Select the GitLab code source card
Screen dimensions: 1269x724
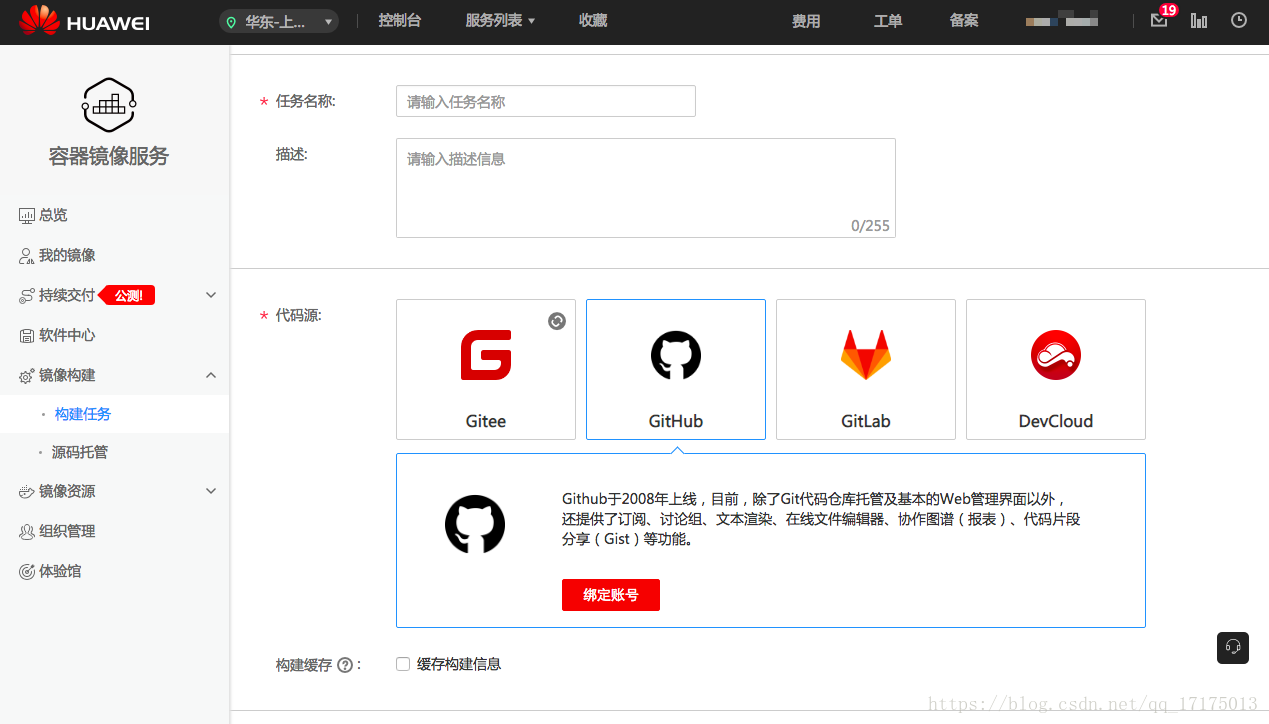[x=866, y=369]
